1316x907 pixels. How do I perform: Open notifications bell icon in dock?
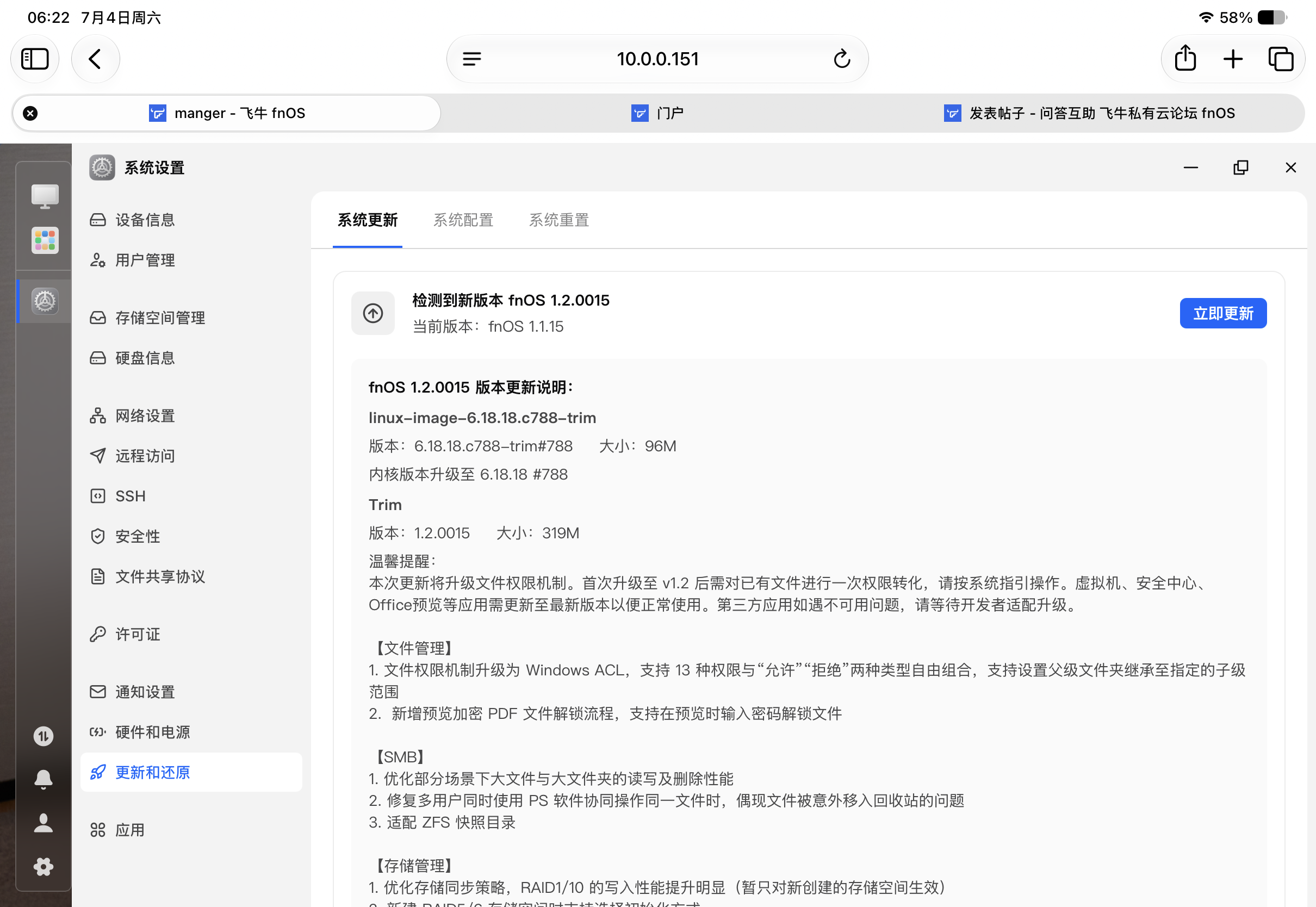(43, 779)
